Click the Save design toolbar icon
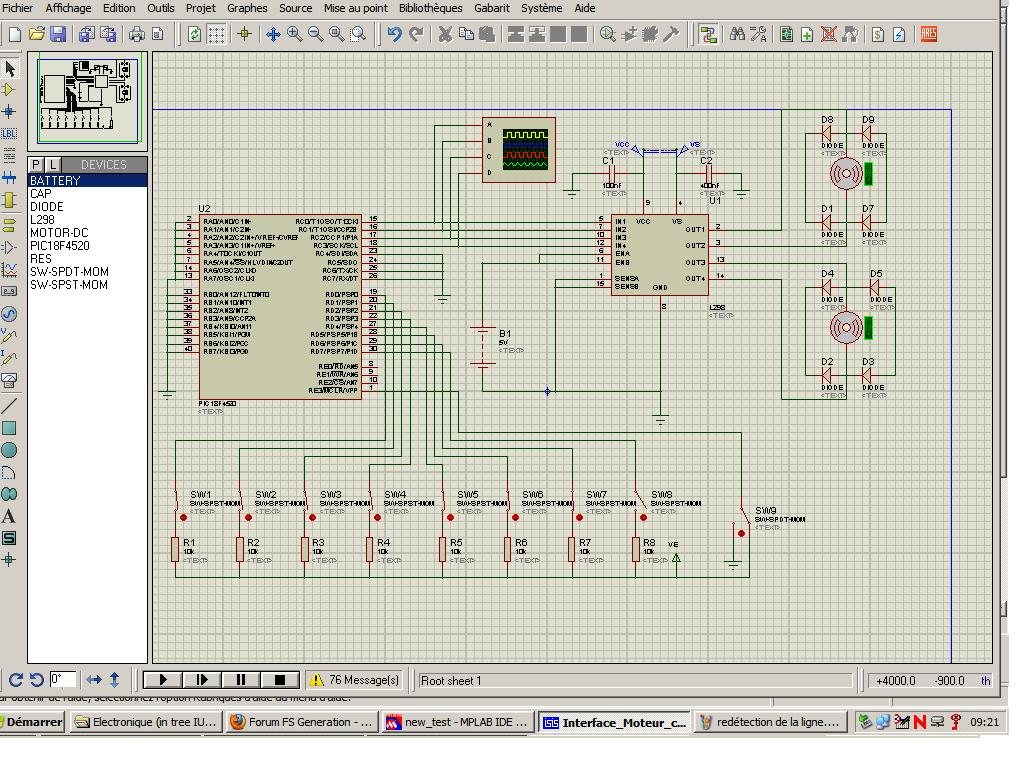The height and width of the screenshot is (768, 1024). 57,34
